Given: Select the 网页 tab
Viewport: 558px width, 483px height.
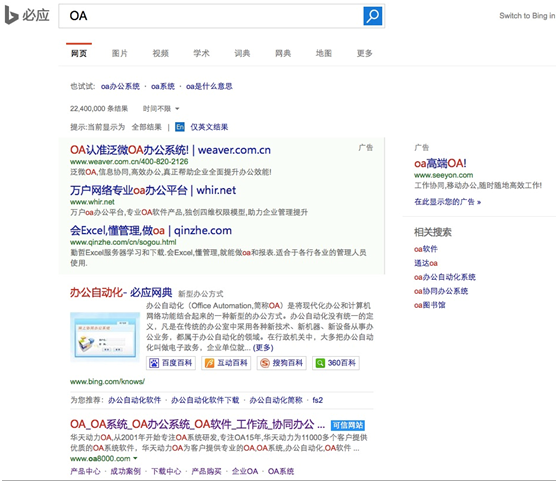Looking at the screenshot, I should (79, 53).
